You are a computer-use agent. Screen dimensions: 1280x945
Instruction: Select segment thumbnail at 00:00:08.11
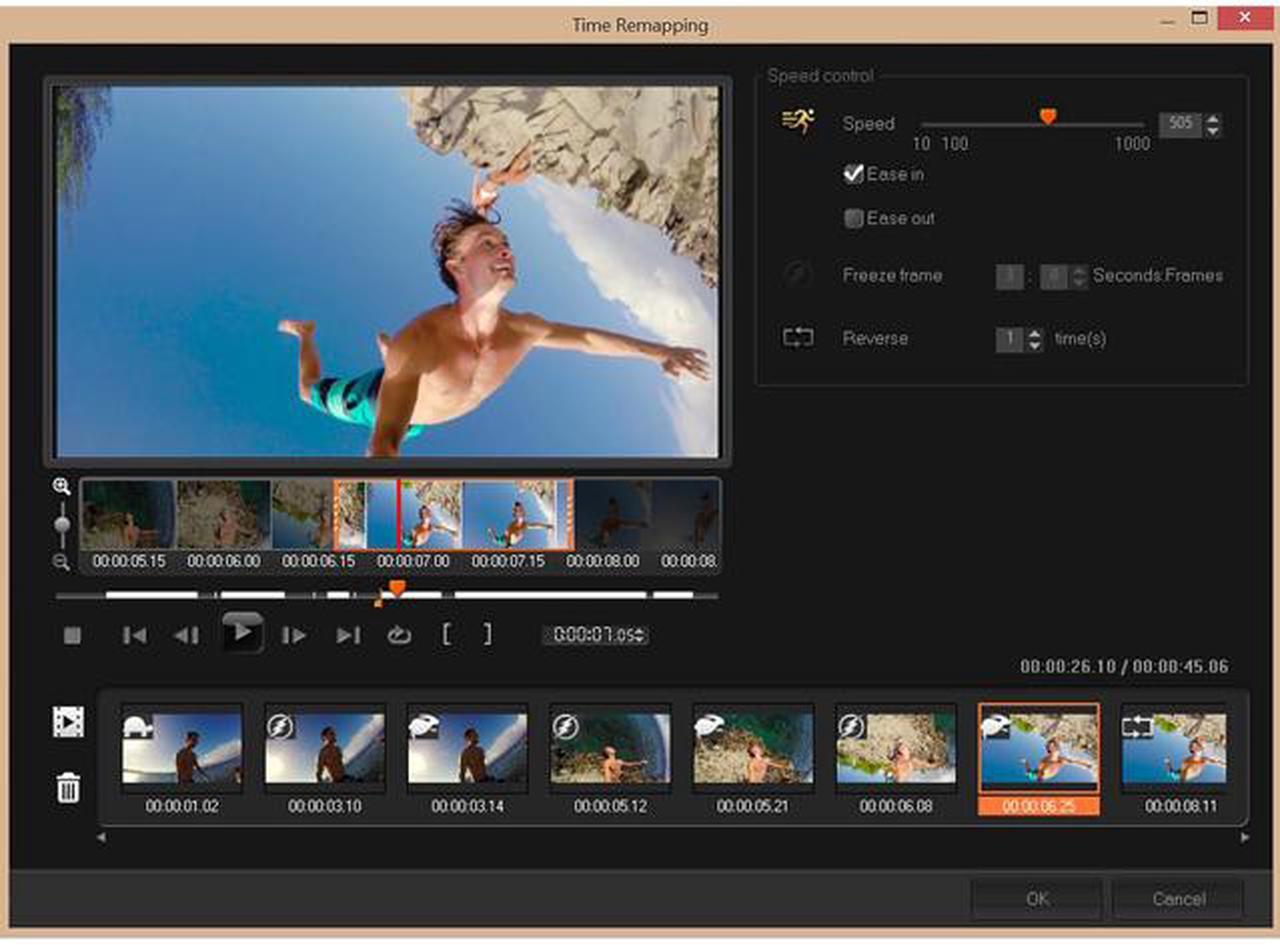tap(1174, 748)
